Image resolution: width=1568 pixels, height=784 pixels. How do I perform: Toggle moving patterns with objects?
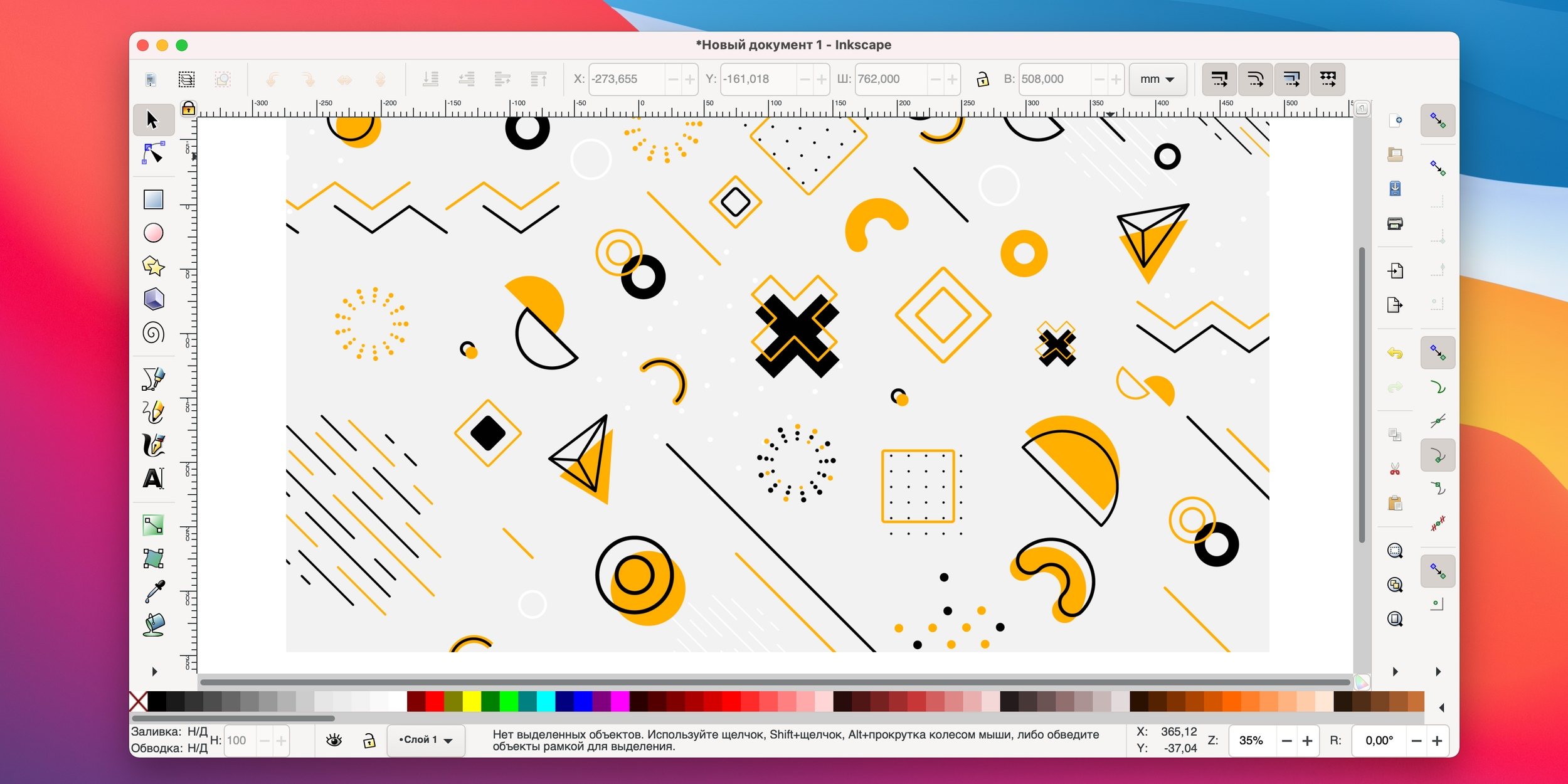point(1328,79)
